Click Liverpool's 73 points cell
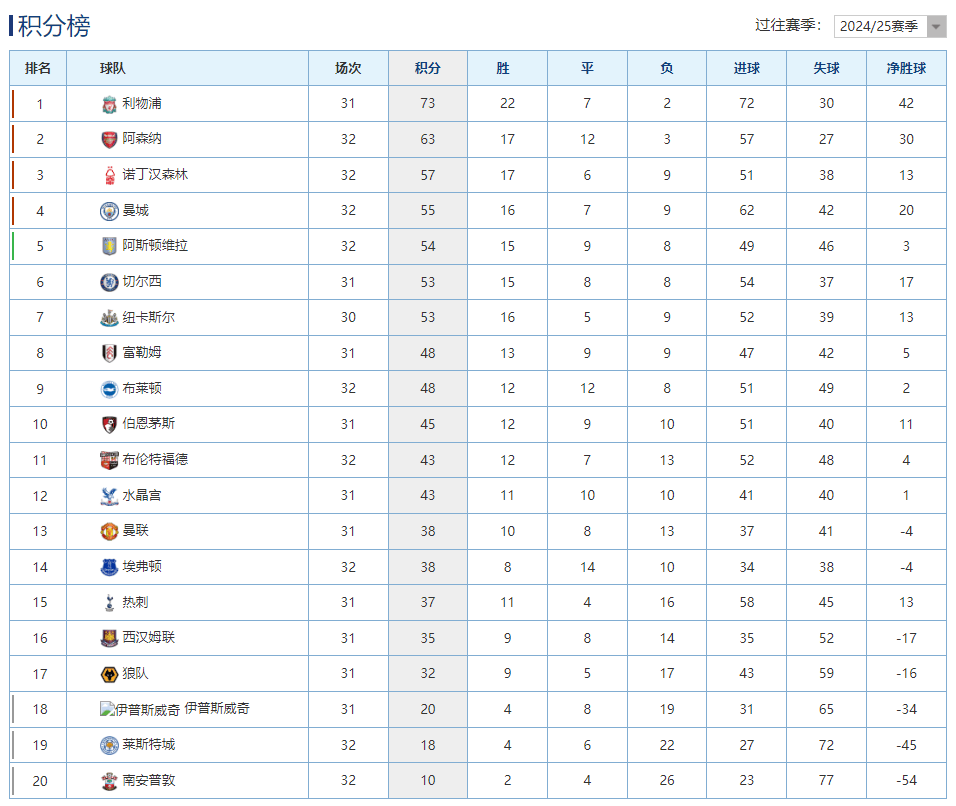 coord(427,104)
